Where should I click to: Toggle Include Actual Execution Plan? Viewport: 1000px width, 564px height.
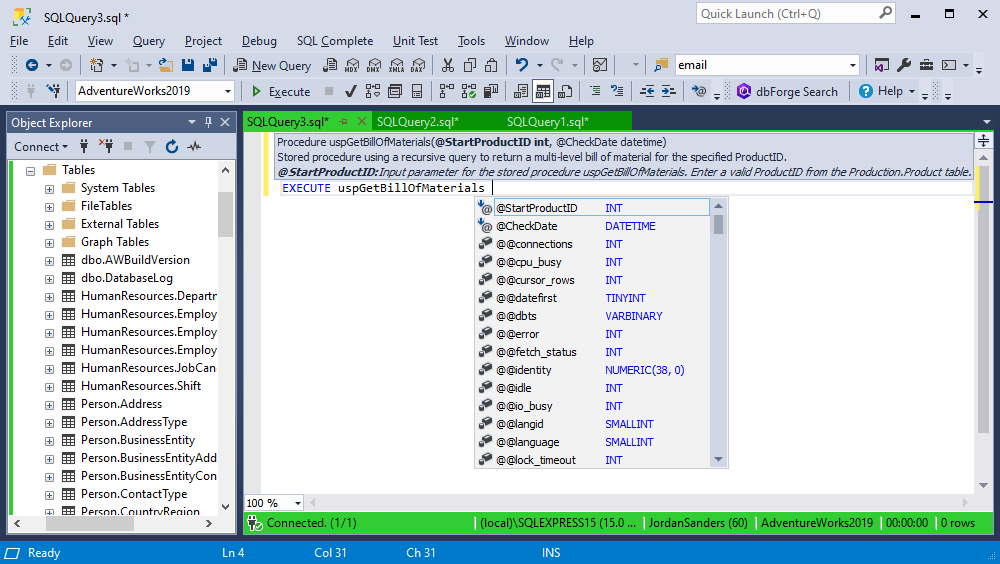(446, 91)
